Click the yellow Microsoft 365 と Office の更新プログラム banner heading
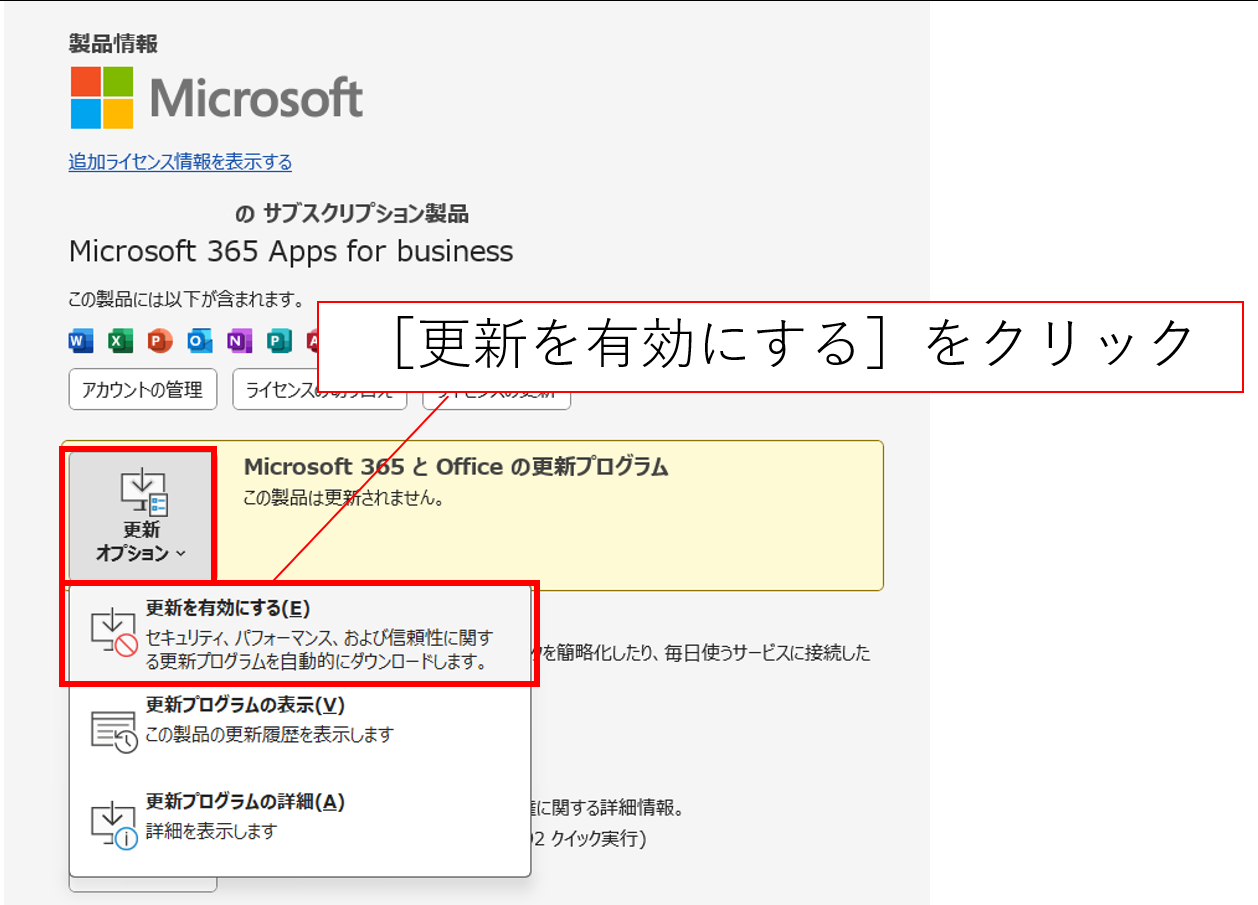Image resolution: width=1258 pixels, height=905 pixels. (456, 467)
